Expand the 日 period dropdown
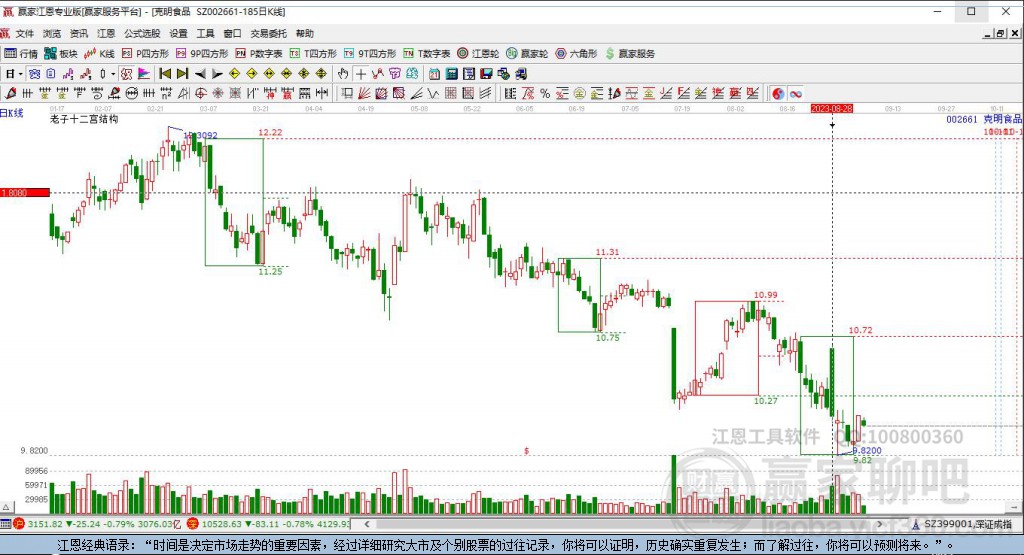The height and width of the screenshot is (555, 1024). click(21, 74)
